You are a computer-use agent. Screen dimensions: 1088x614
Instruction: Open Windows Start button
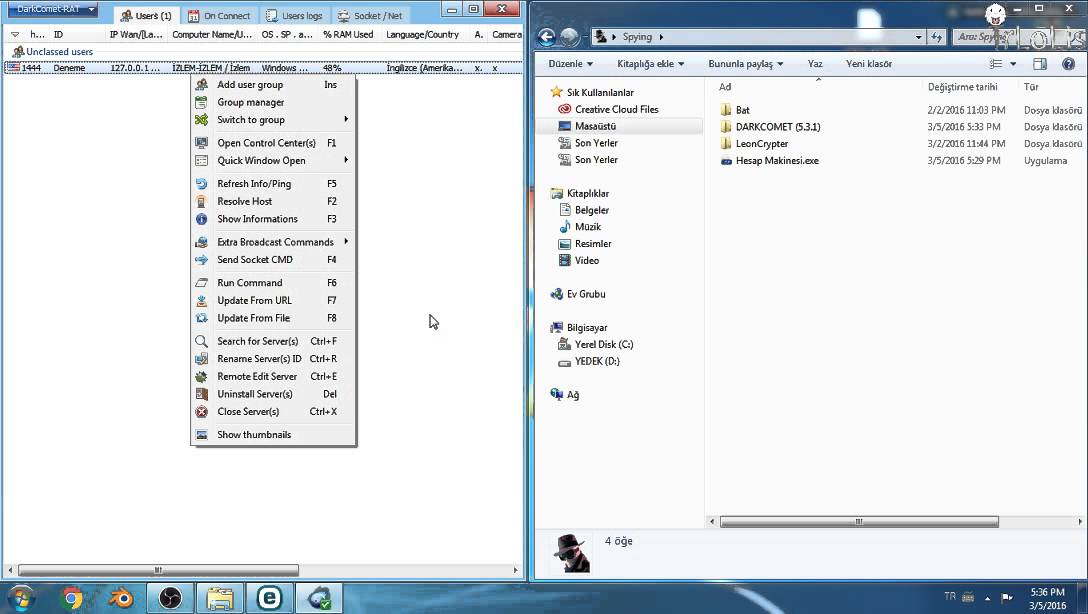point(21,597)
